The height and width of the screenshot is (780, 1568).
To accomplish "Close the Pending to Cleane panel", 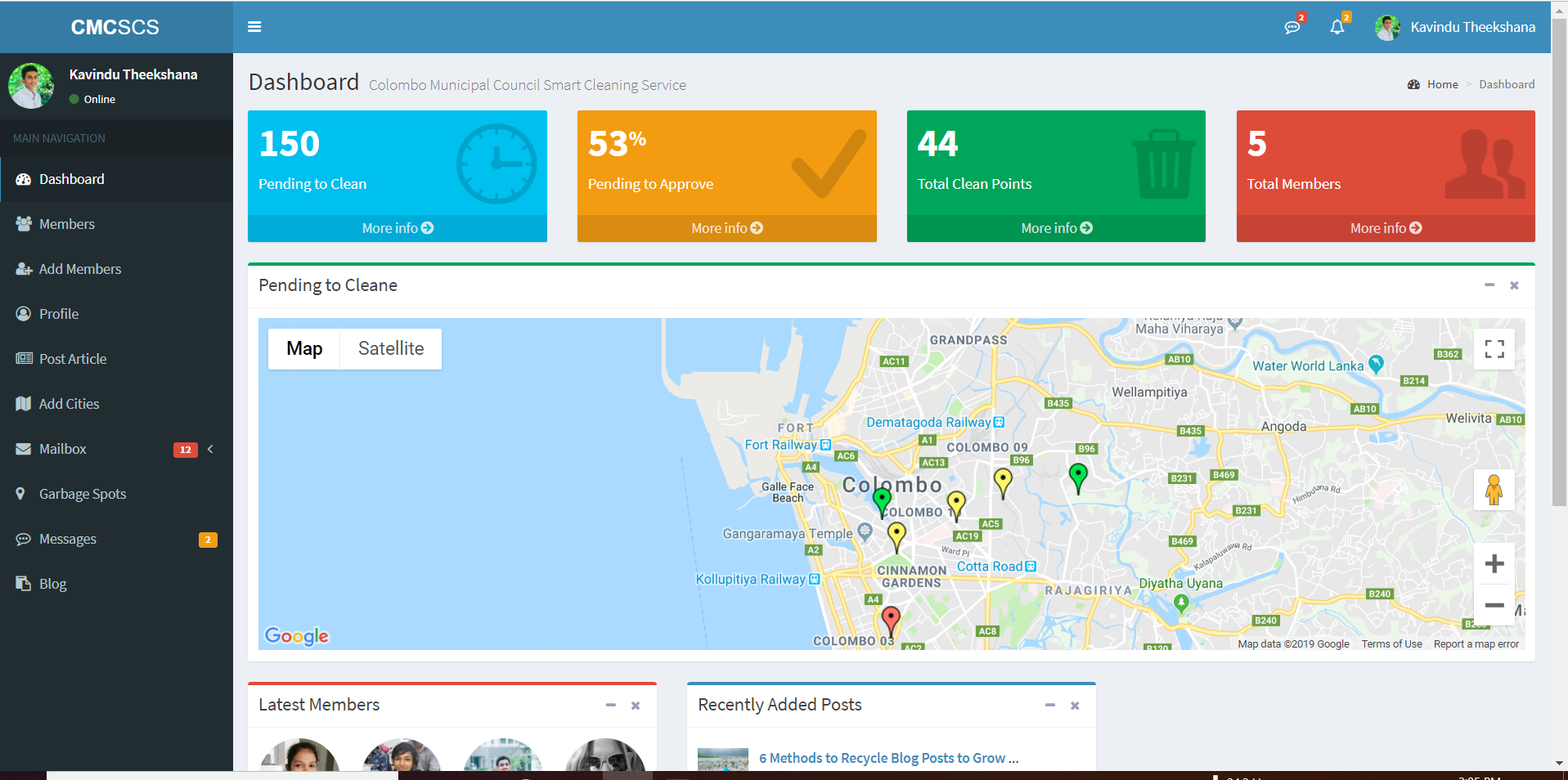I will tap(1514, 285).
